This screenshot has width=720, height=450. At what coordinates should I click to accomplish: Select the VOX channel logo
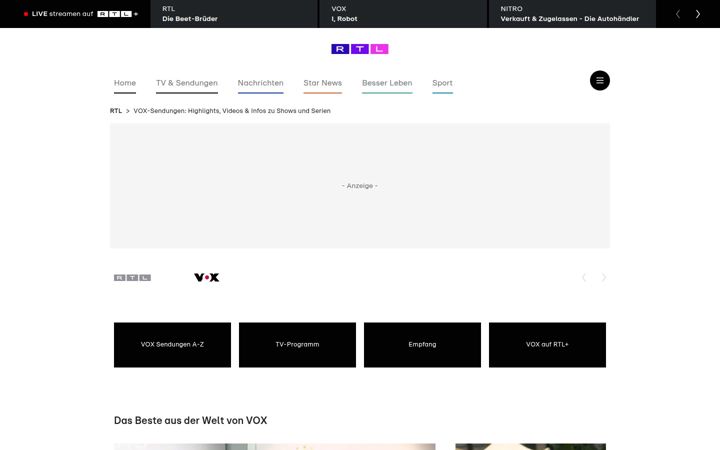click(207, 277)
